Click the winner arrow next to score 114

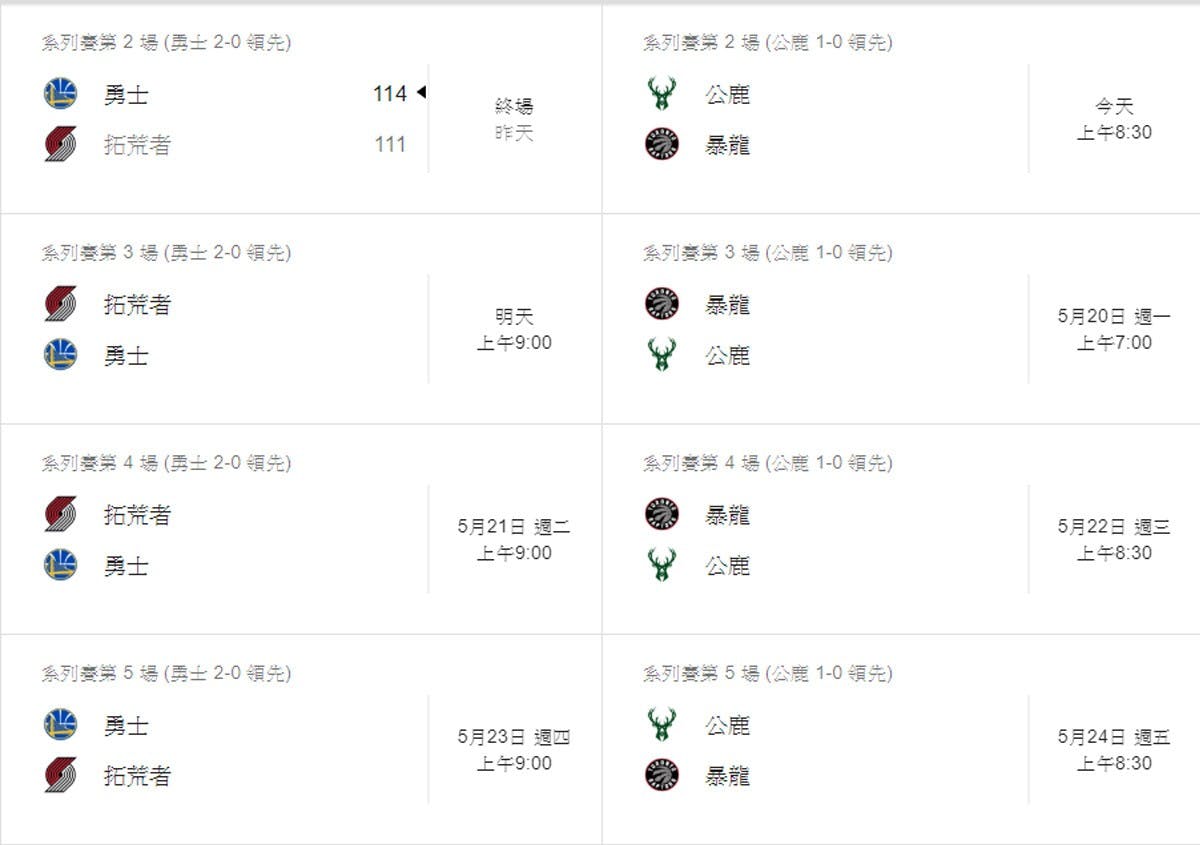click(421, 93)
